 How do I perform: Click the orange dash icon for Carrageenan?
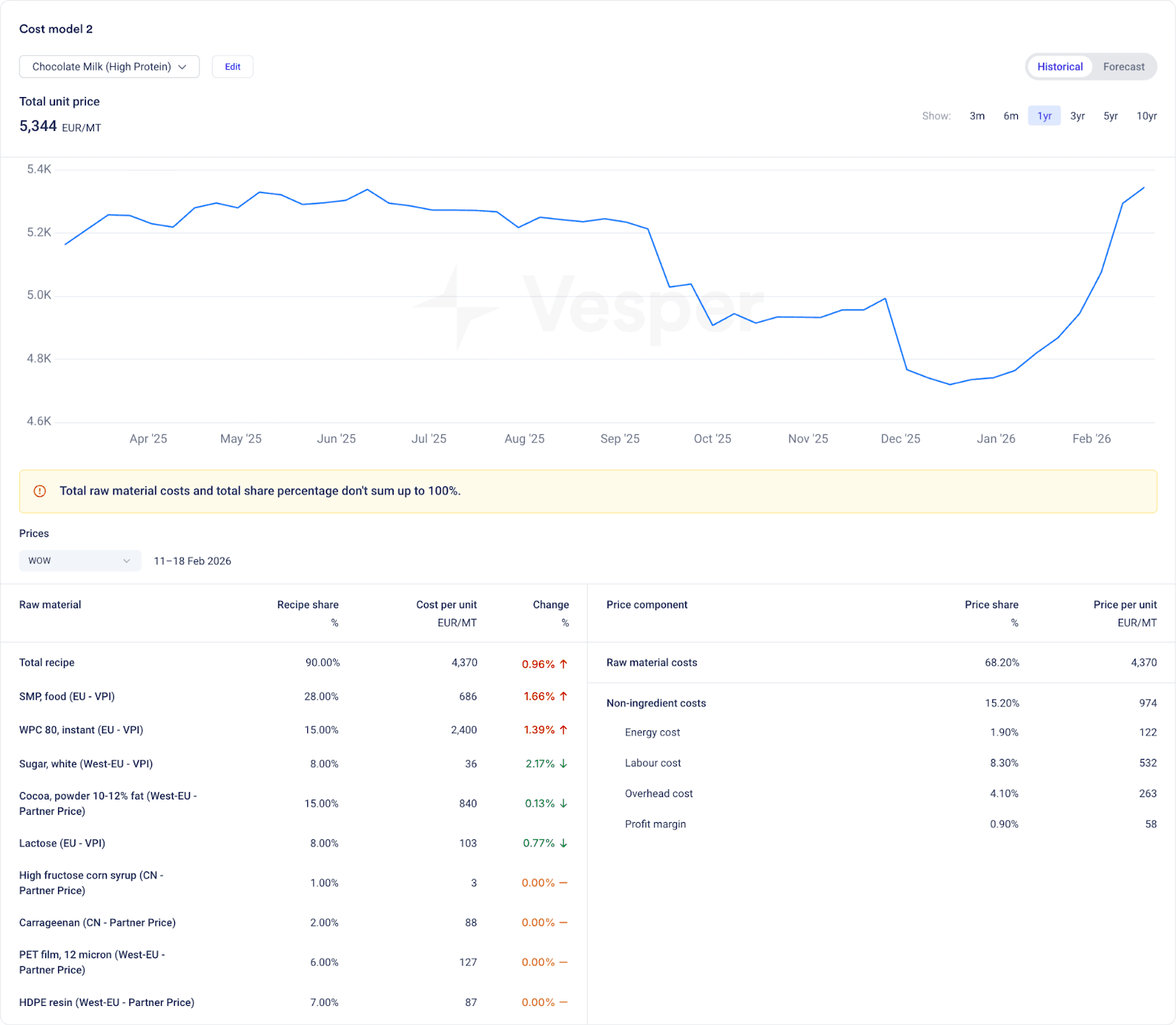(x=564, y=922)
